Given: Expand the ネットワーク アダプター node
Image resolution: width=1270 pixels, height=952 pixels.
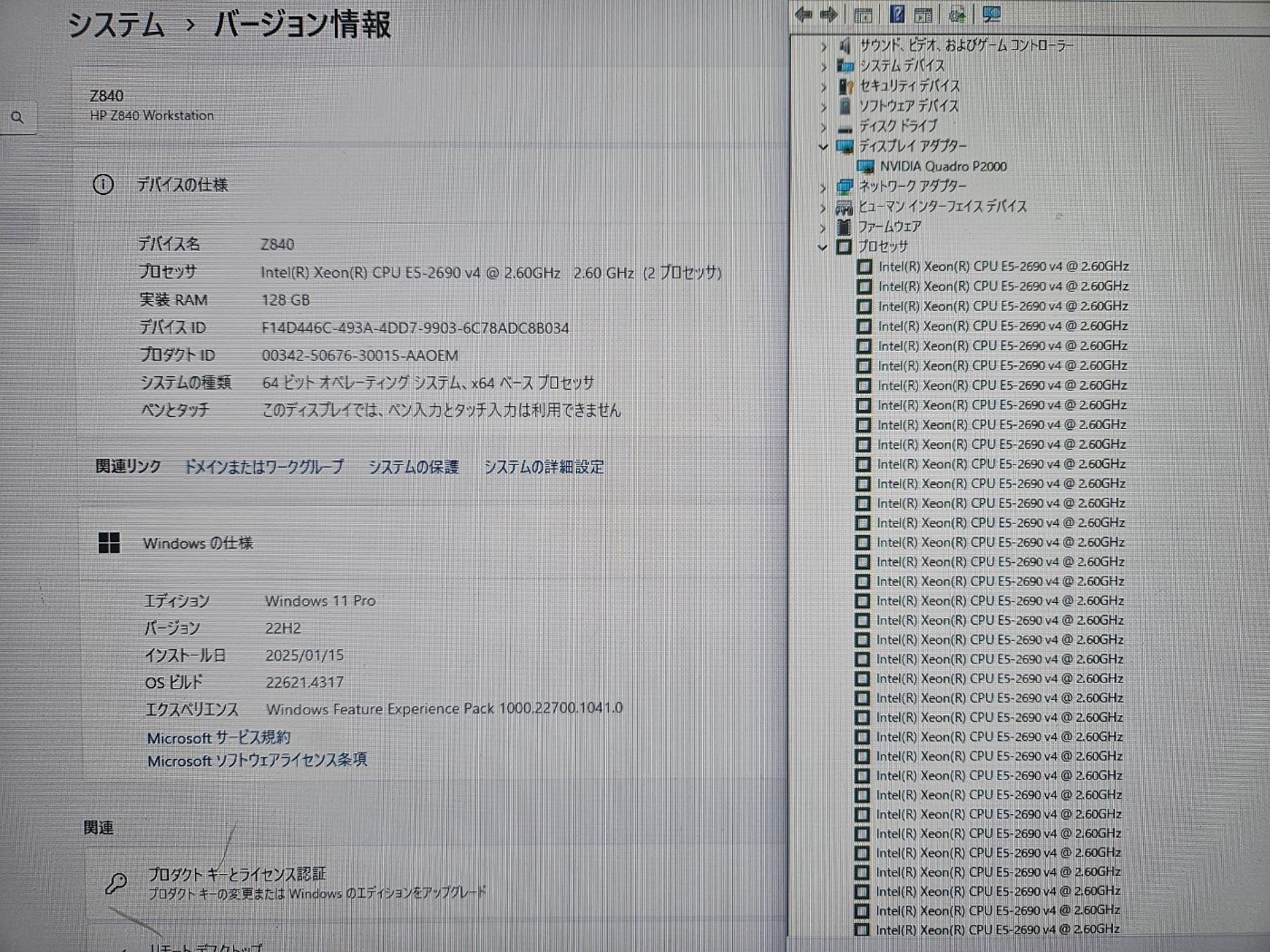Looking at the screenshot, I should coord(823,188).
